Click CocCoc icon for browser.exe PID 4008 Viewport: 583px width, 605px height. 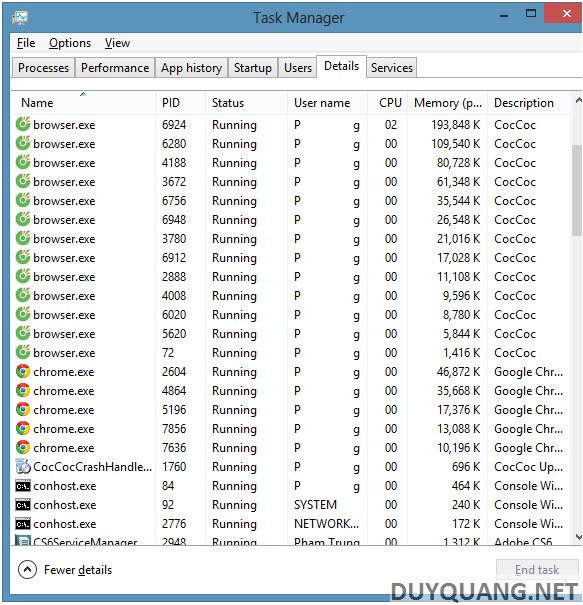pos(23,295)
